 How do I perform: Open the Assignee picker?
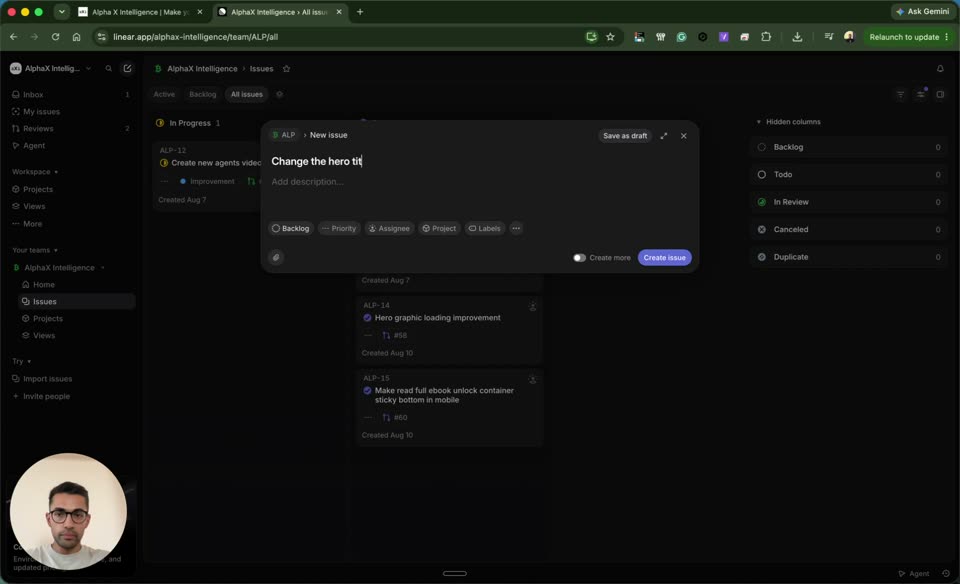pyautogui.click(x=389, y=228)
